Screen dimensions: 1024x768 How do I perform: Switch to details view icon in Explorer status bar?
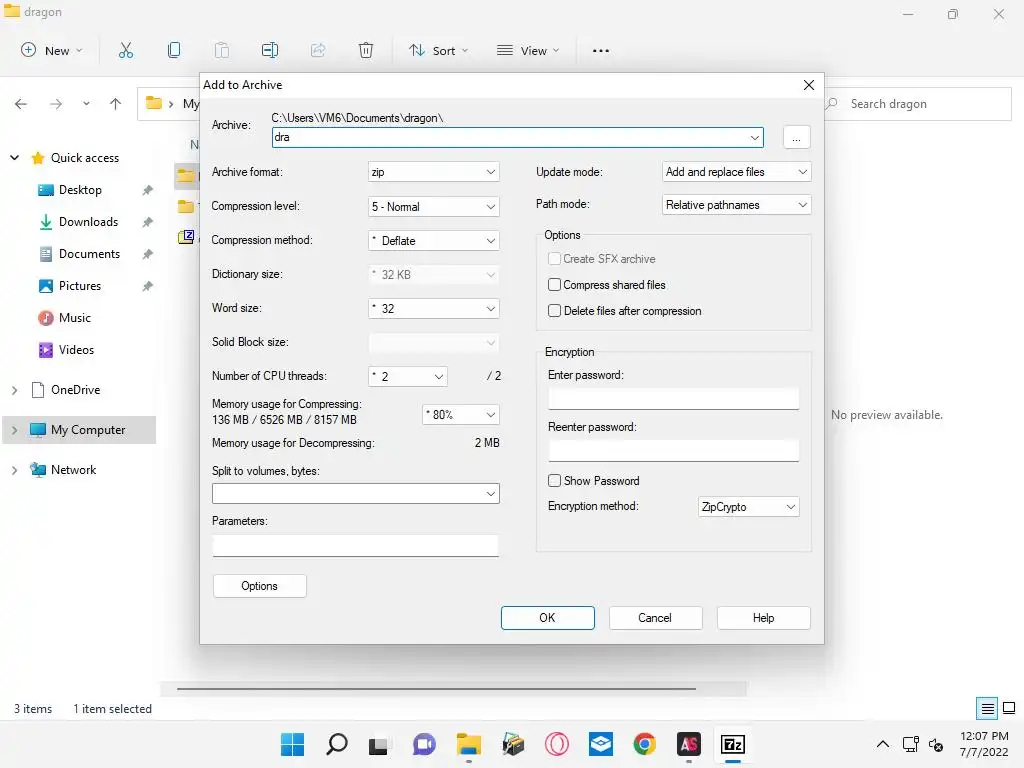coord(987,708)
